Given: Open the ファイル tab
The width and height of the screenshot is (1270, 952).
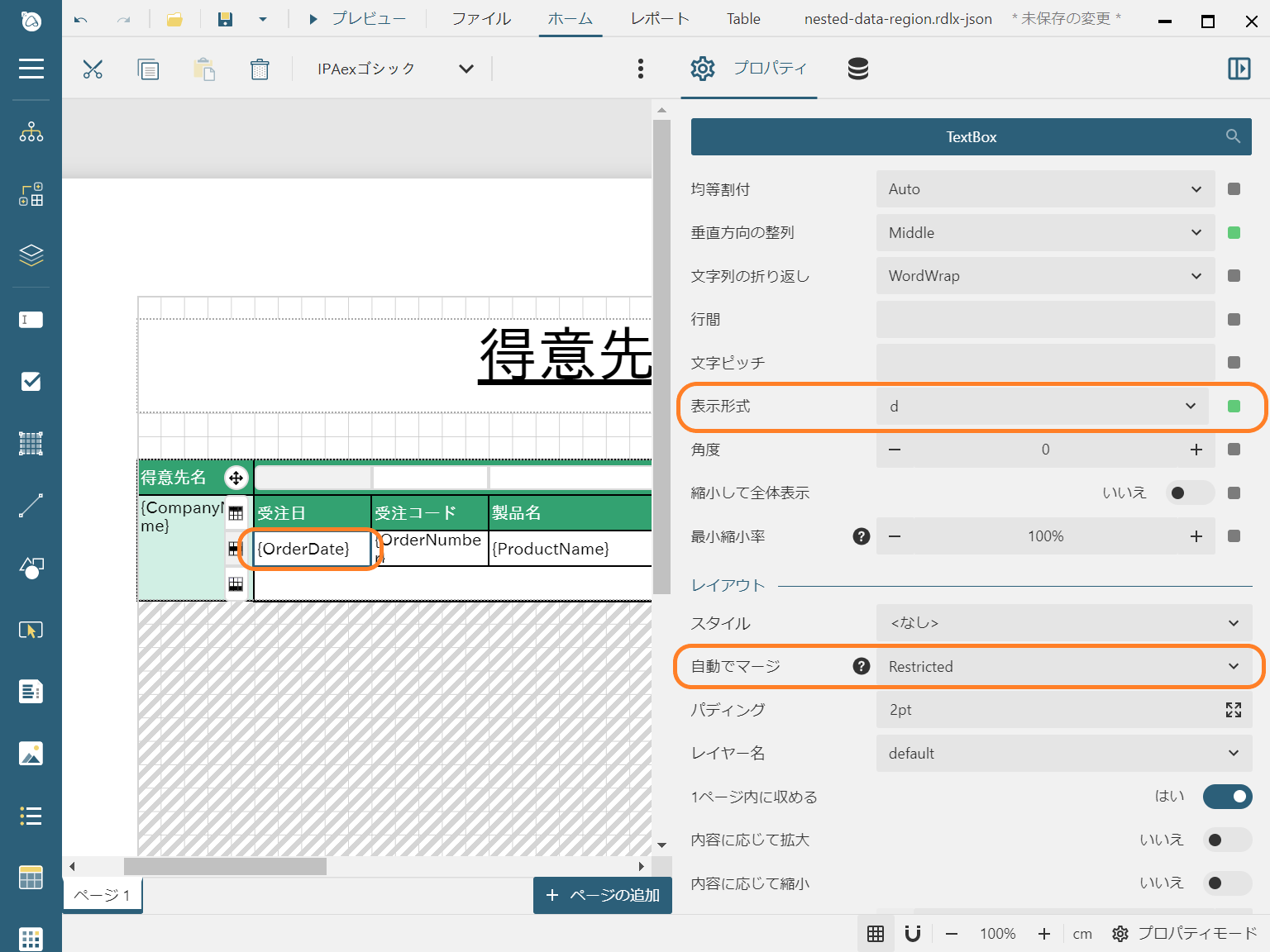Looking at the screenshot, I should 480,19.
